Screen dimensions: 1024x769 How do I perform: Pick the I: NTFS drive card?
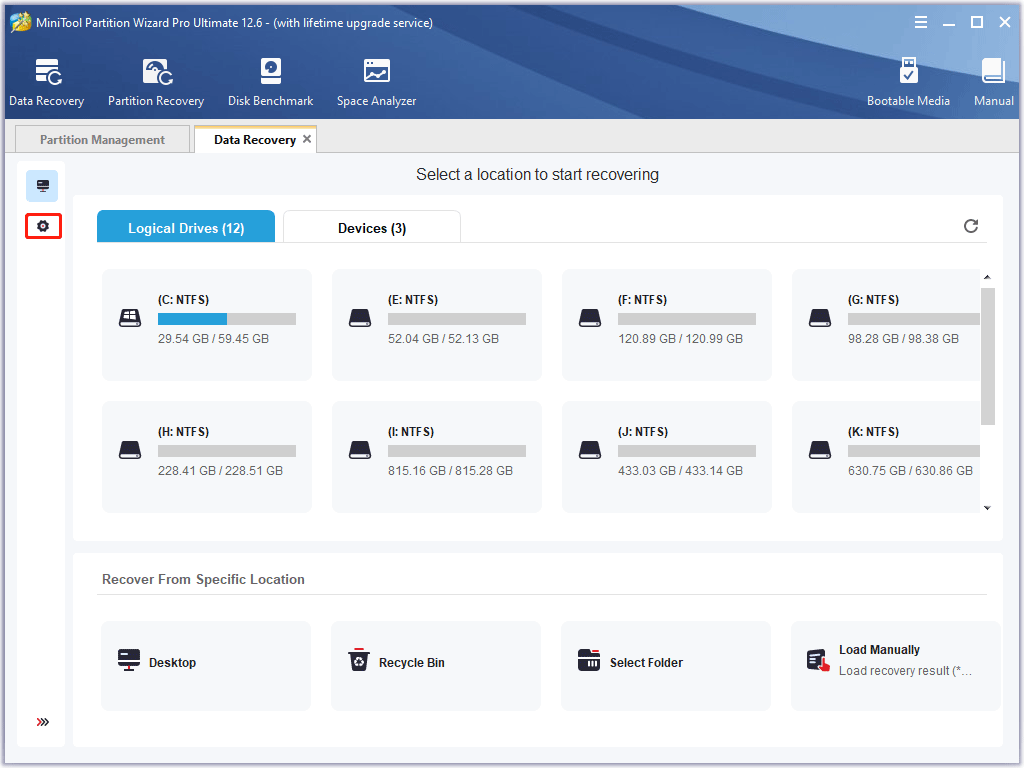click(437, 456)
